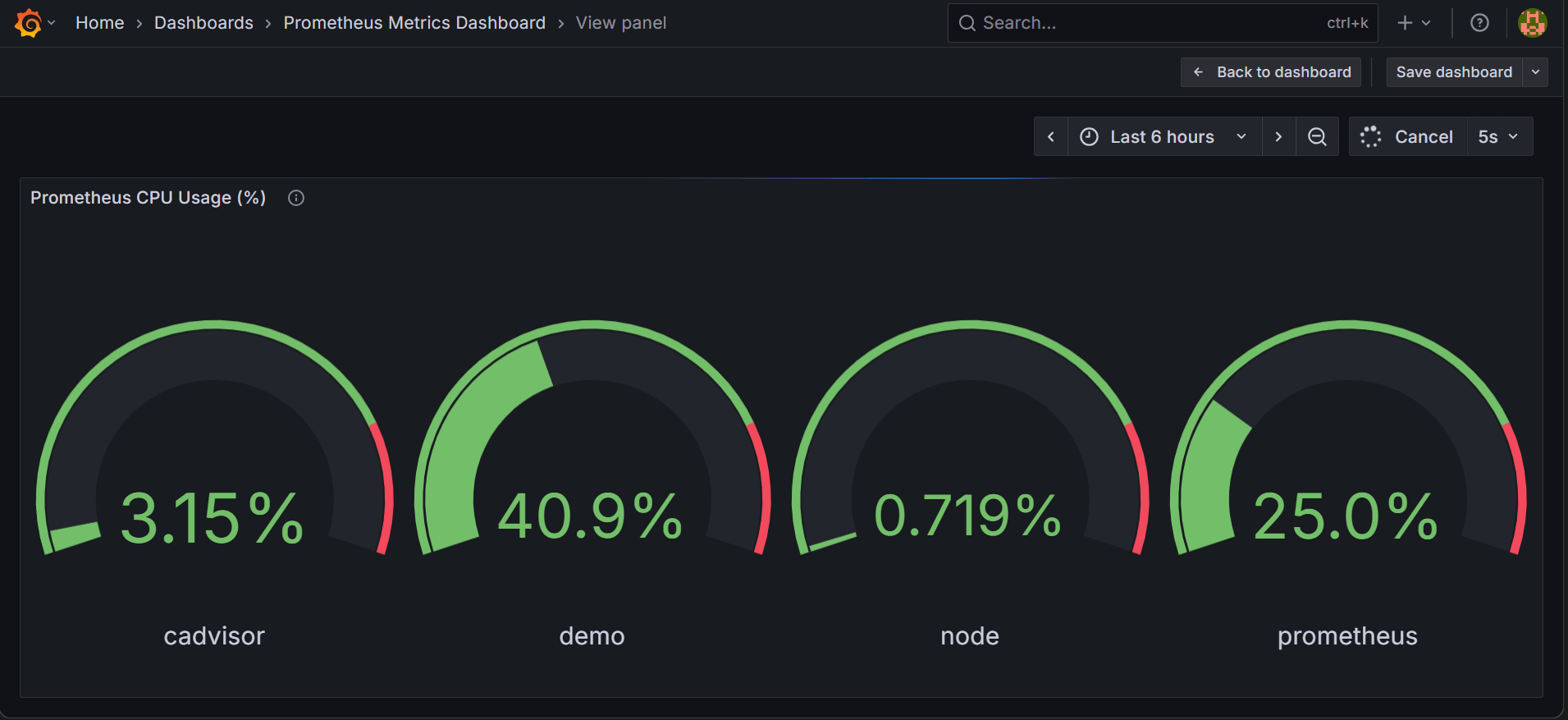This screenshot has height=720, width=1568.
Task: Go to the Home breadcrumb
Action: click(x=100, y=23)
